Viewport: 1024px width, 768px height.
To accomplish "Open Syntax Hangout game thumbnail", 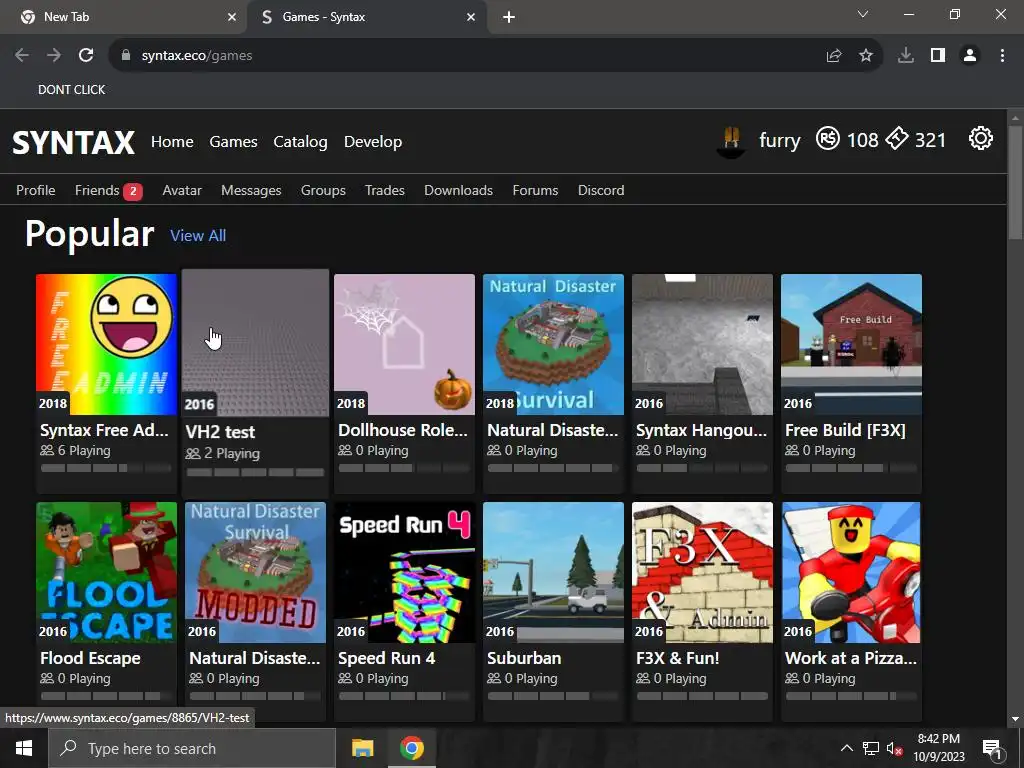I will click(x=702, y=344).
